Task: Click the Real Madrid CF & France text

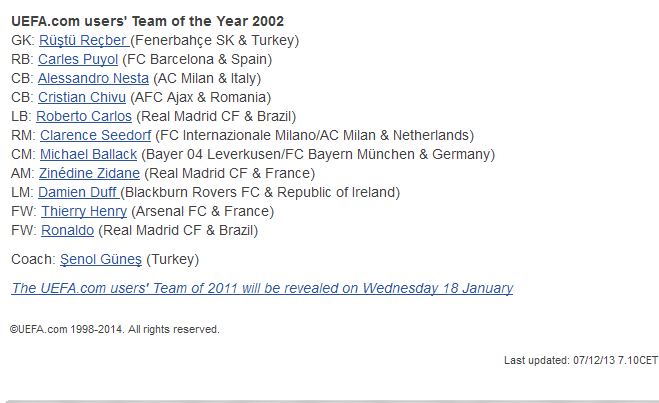Action: 229,173
